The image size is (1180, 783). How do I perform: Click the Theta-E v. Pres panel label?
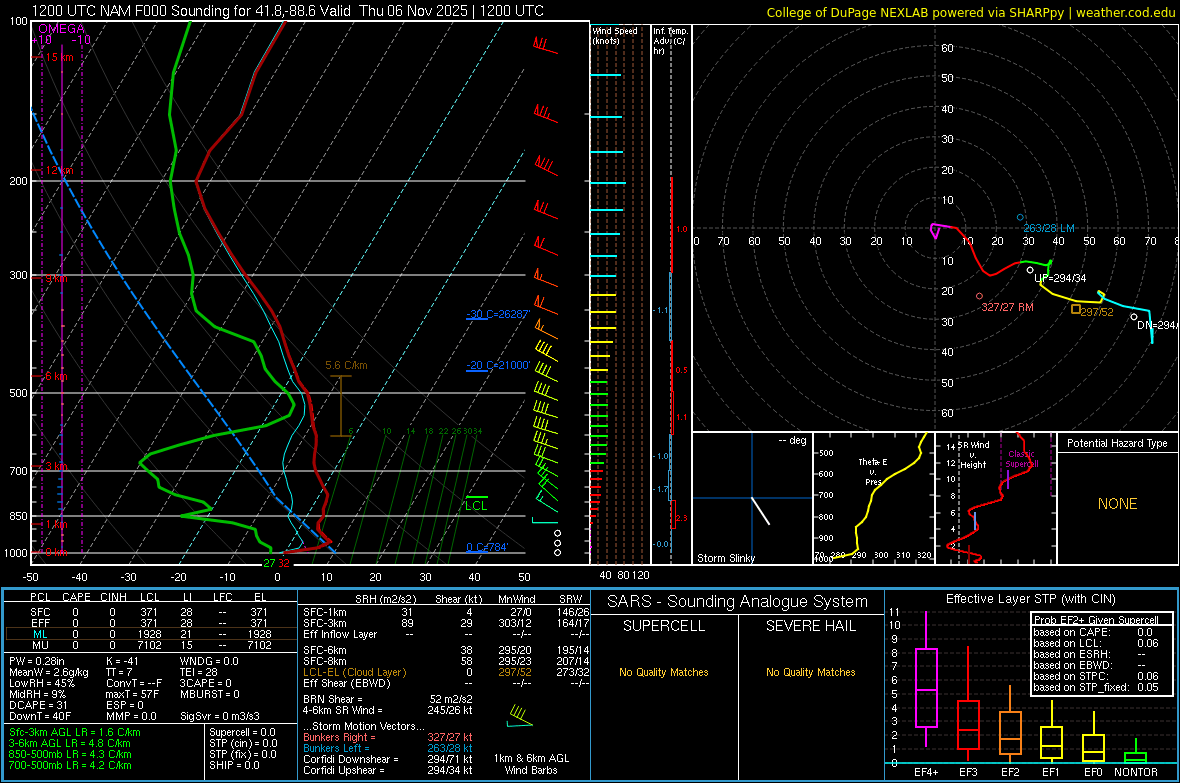point(873,471)
